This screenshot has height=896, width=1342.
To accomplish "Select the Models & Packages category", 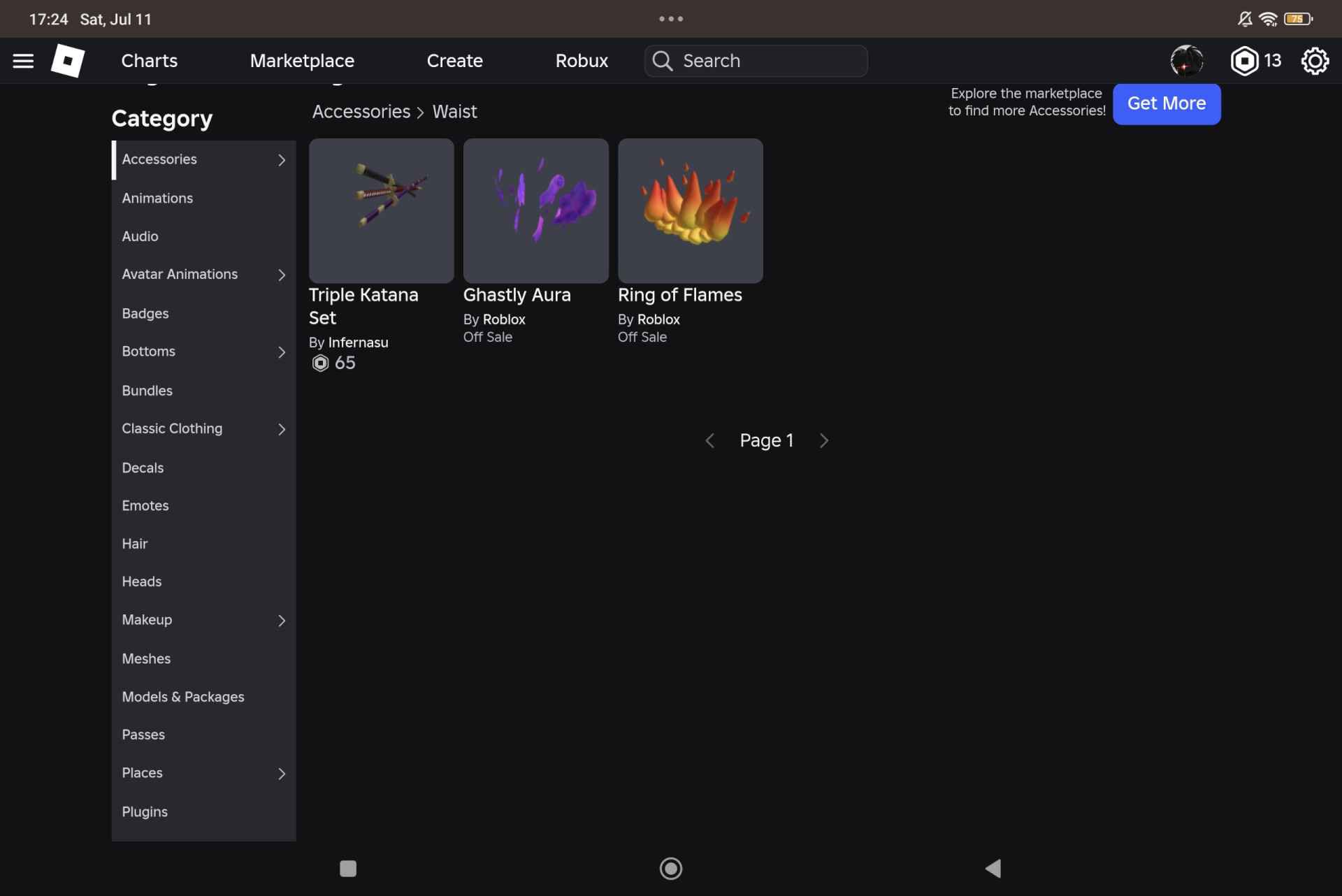I will click(203, 697).
